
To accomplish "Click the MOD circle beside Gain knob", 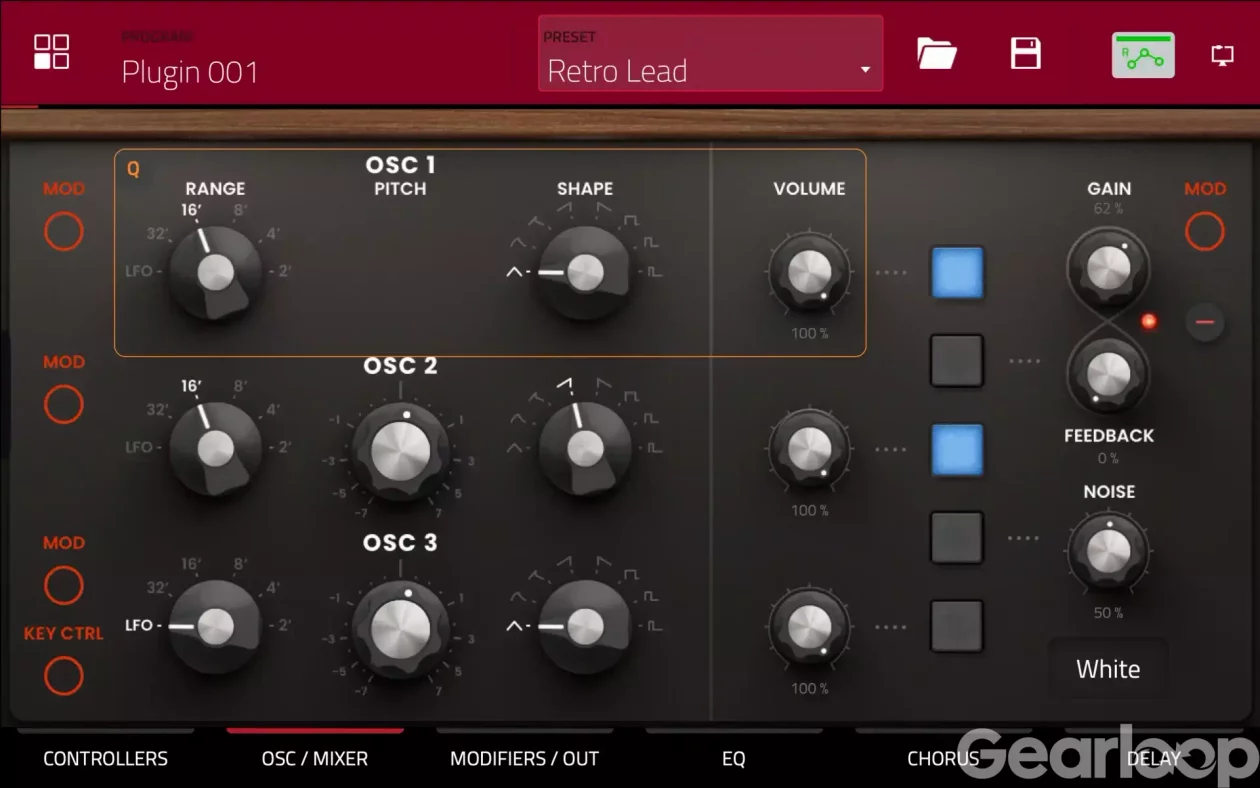I will pos(1204,231).
